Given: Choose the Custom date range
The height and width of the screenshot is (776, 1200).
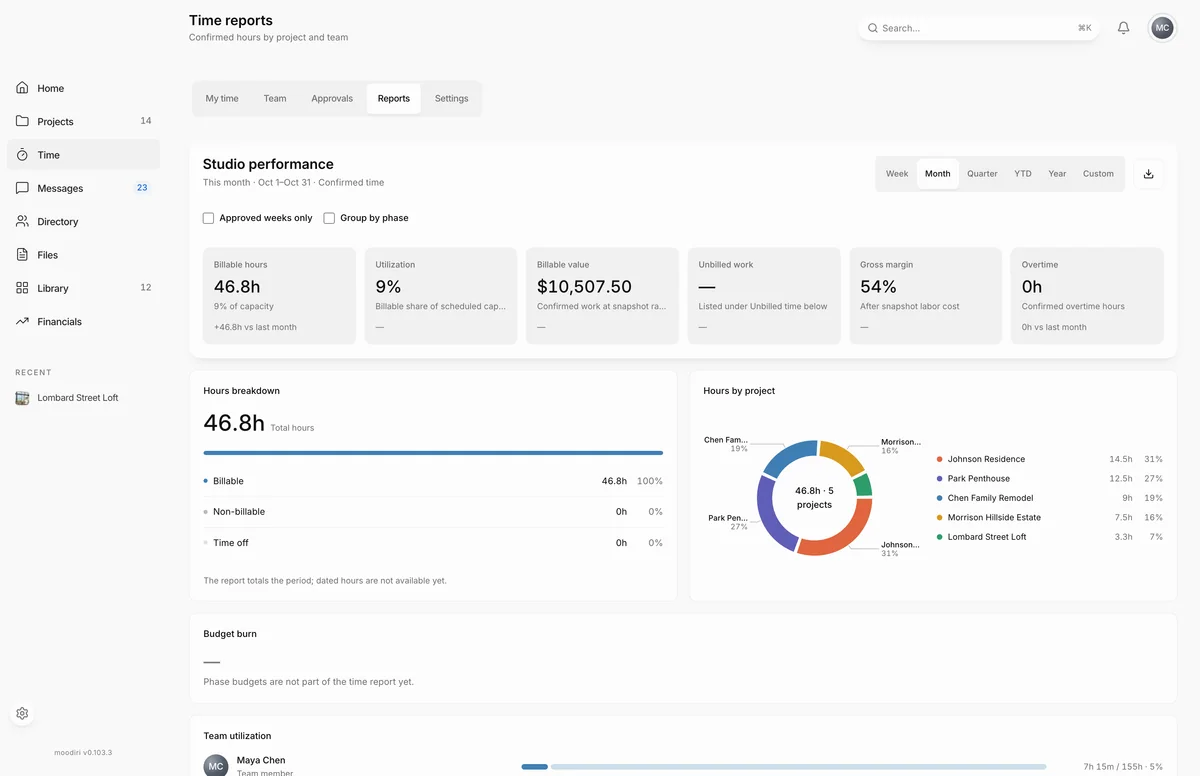Looking at the screenshot, I should click(1098, 174).
